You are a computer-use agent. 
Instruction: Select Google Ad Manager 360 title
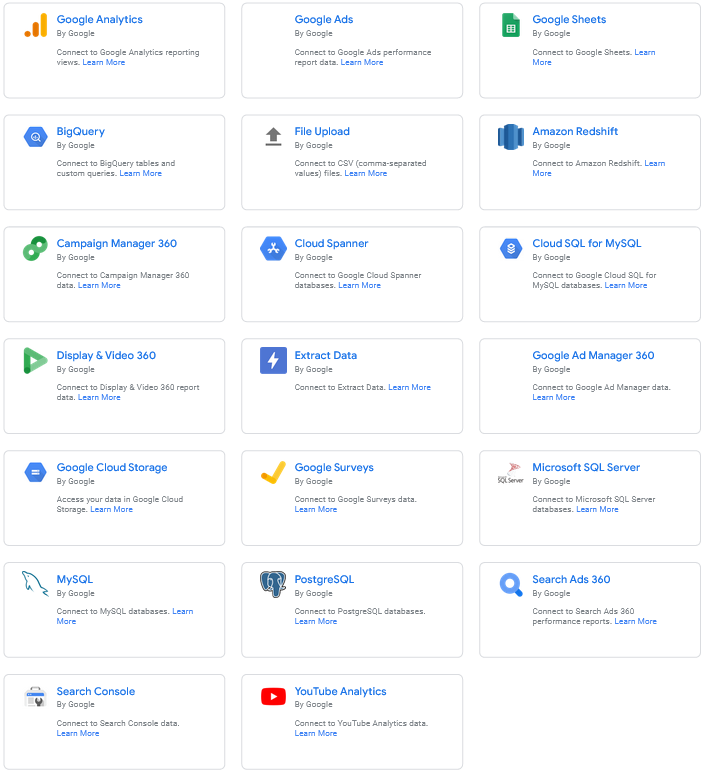593,356
